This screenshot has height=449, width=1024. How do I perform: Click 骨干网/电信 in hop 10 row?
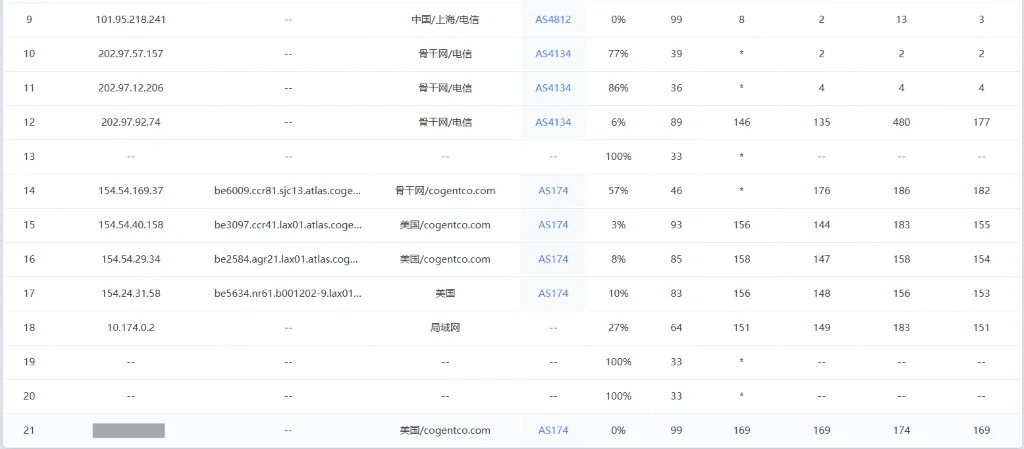445,54
